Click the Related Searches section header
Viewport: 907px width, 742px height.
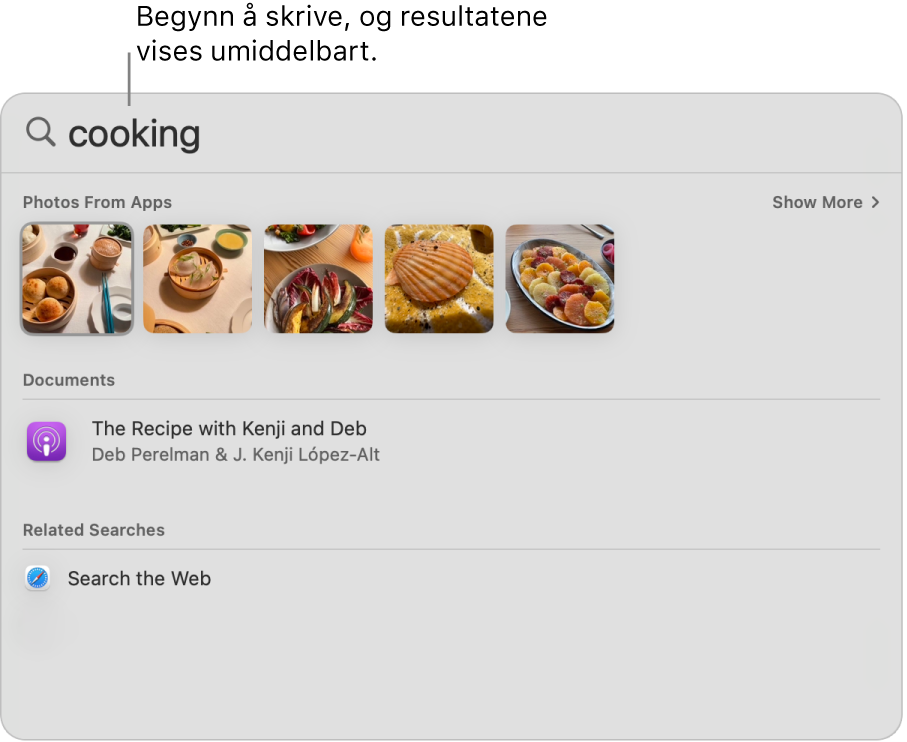point(94,530)
